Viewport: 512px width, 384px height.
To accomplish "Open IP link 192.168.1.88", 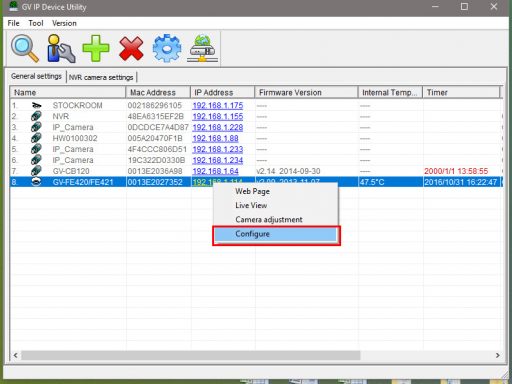I will point(215,138).
